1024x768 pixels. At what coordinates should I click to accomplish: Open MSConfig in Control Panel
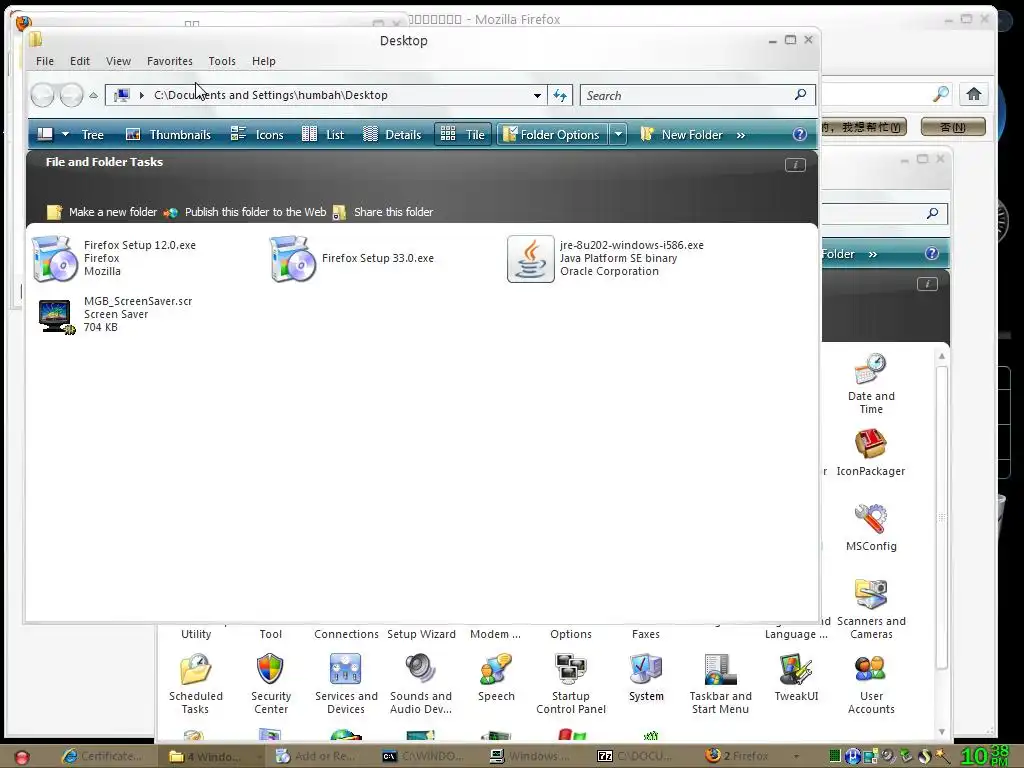(x=871, y=528)
